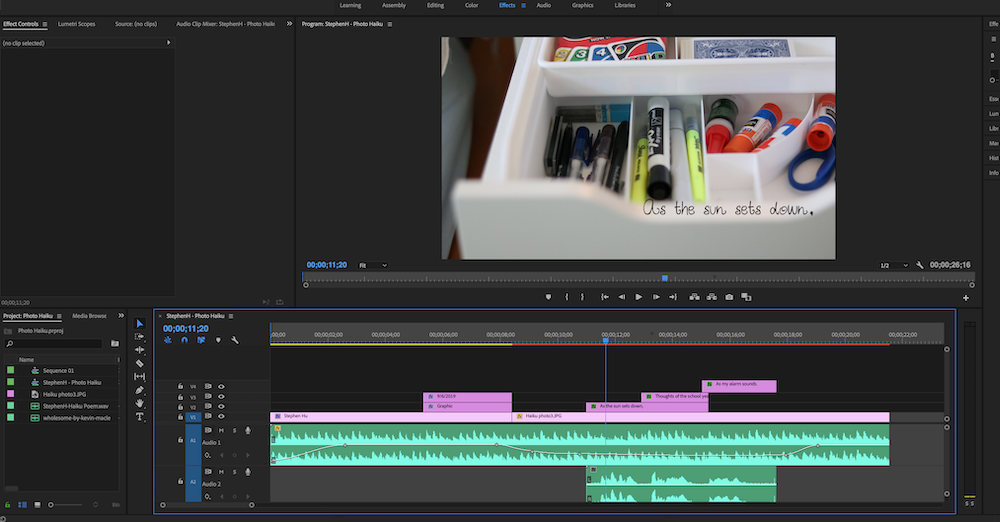Select the Pen tool
The image size is (1000, 522).
140,390
